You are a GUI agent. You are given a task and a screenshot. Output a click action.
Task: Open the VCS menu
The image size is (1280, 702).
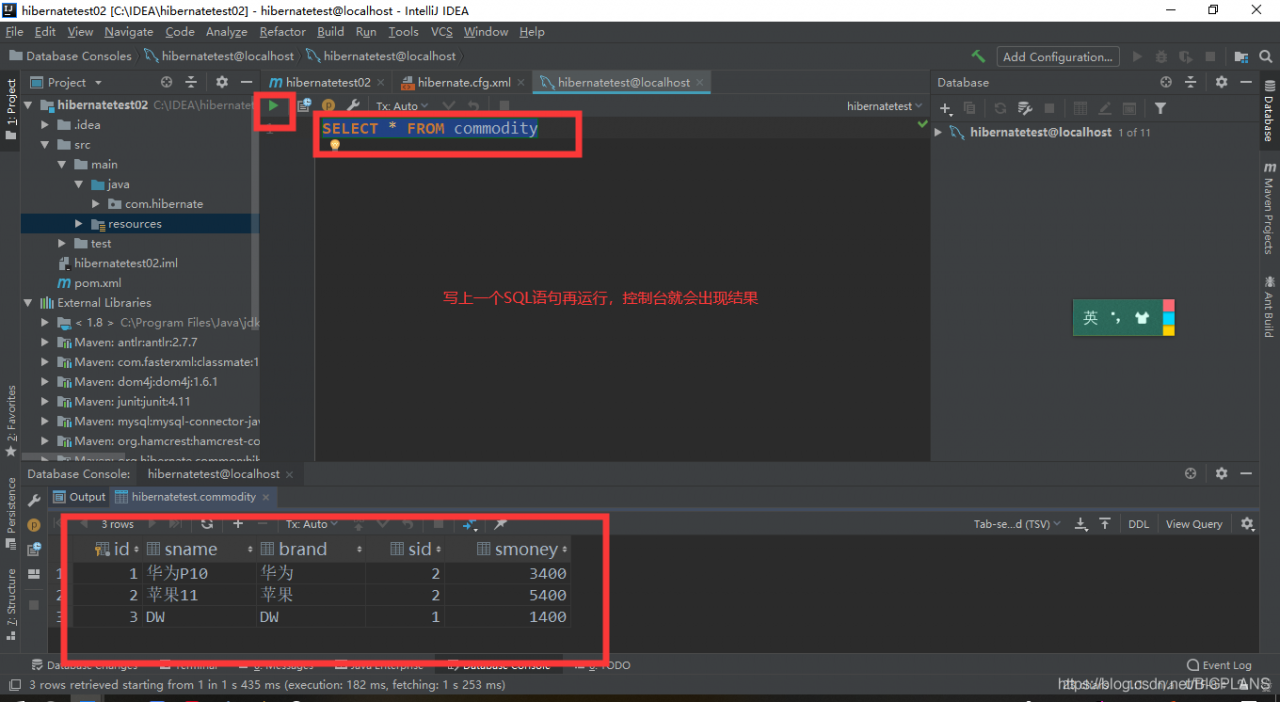[x=442, y=32]
